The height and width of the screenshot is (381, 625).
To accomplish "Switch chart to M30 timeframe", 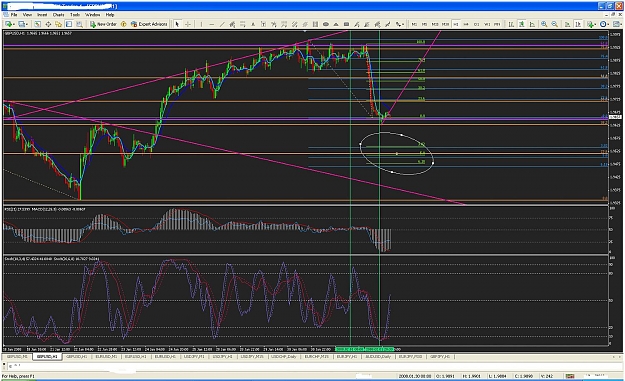I will [445, 24].
